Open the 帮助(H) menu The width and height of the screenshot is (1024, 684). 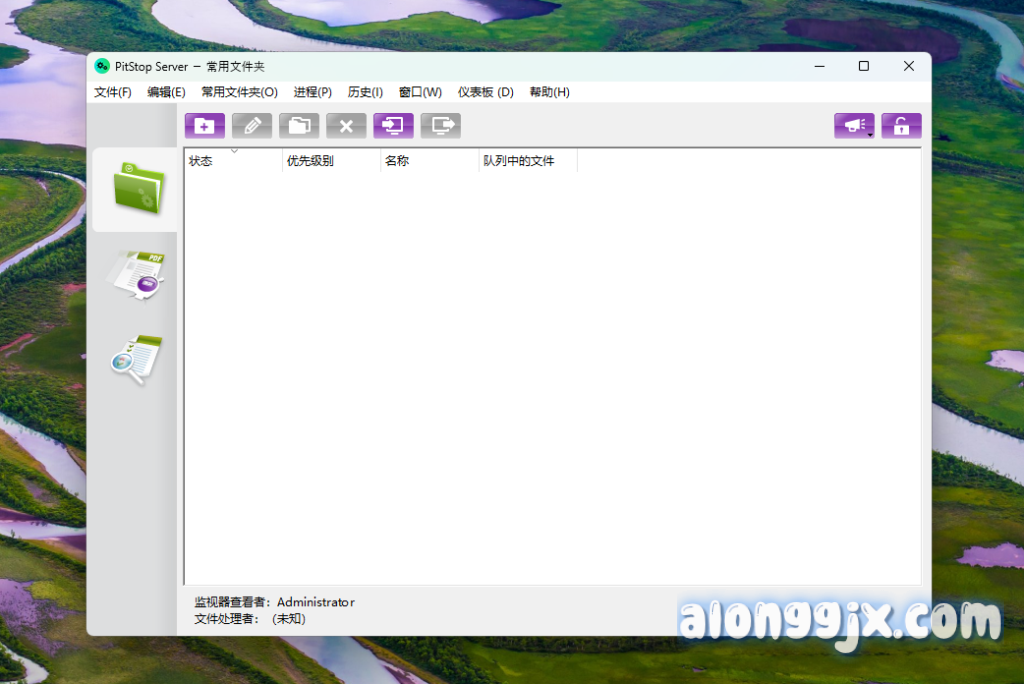point(549,92)
